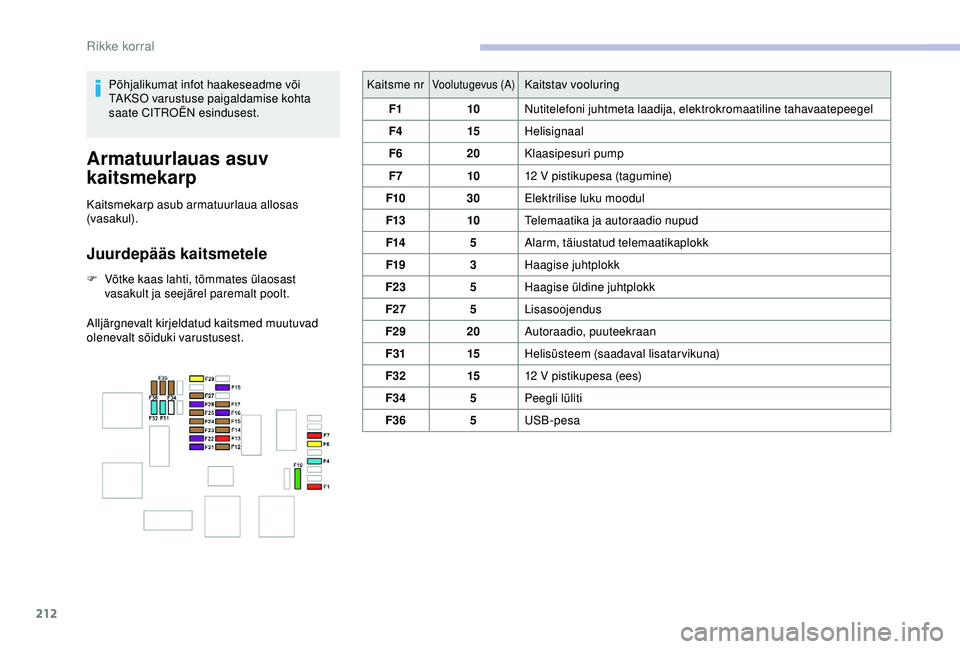The height and width of the screenshot is (649, 960).
Task: Select the cyan F4 fuse in the diagram
Action: tap(315, 461)
